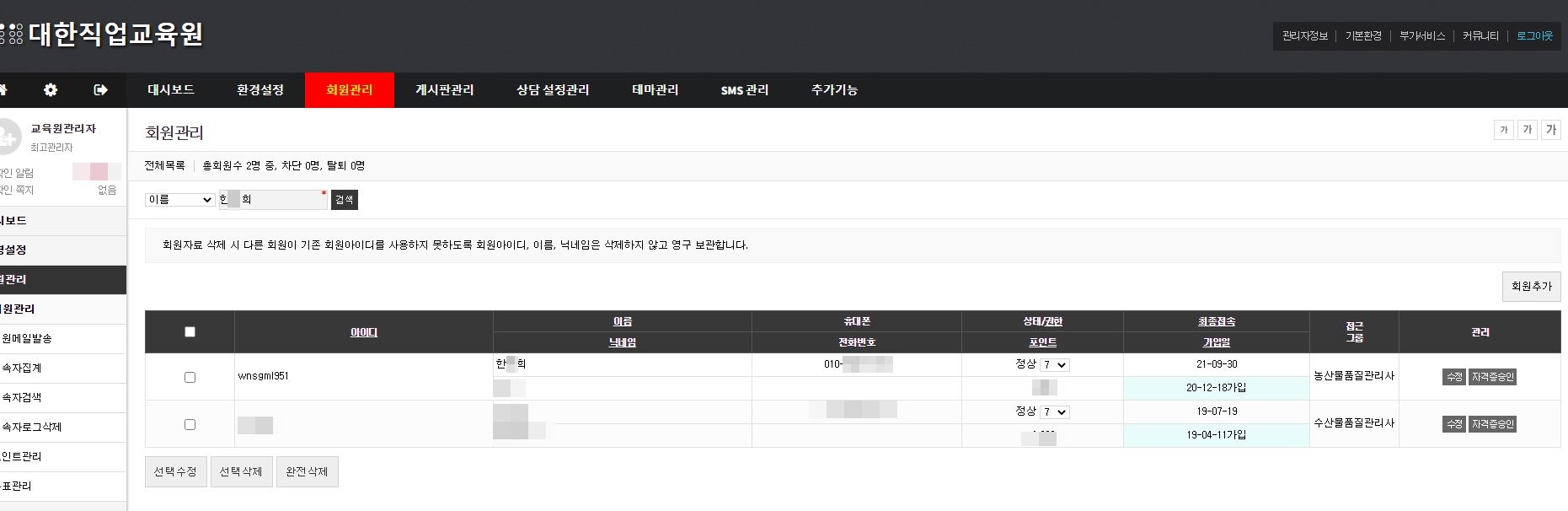Open the 이름 search field dropdown

(x=179, y=200)
